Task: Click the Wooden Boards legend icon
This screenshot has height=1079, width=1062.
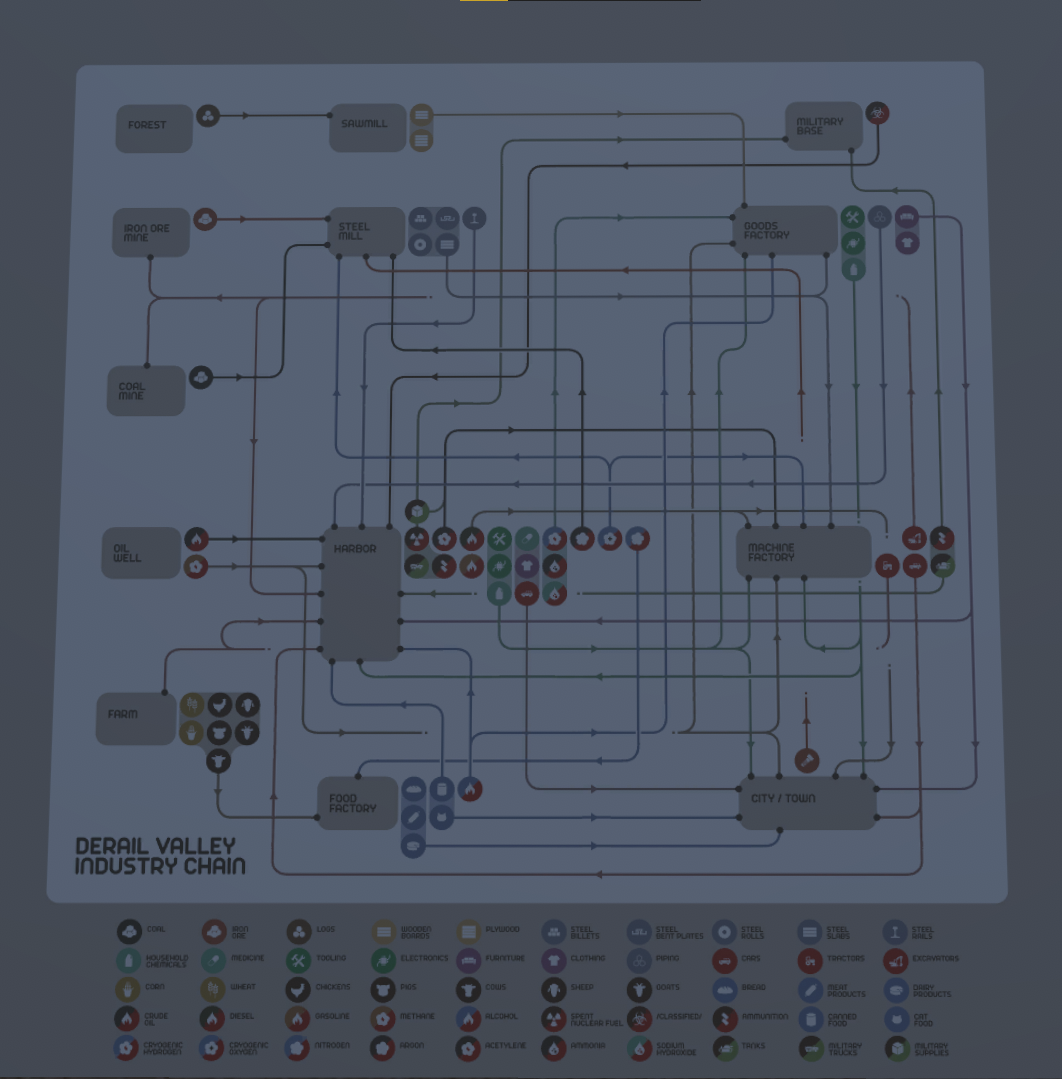Action: pyautogui.click(x=384, y=932)
